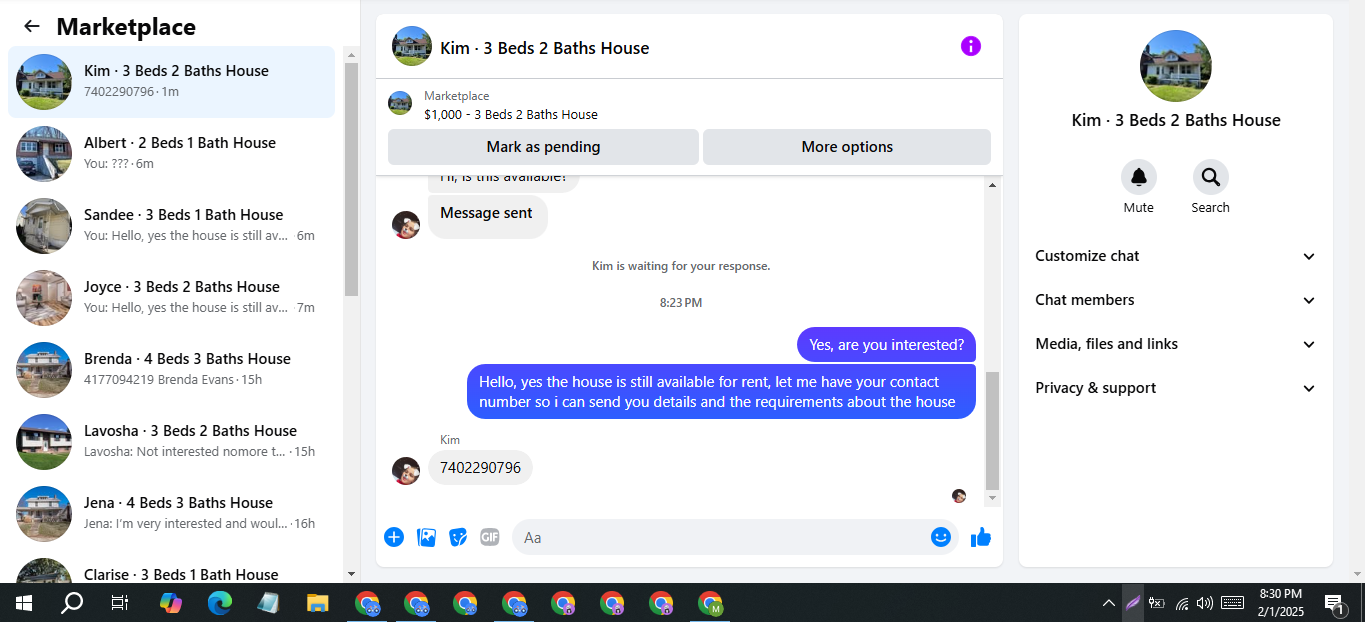The image size is (1365, 622).
Task: Open Albert 2 Beds 1 Bath conversation
Action: coord(172,153)
